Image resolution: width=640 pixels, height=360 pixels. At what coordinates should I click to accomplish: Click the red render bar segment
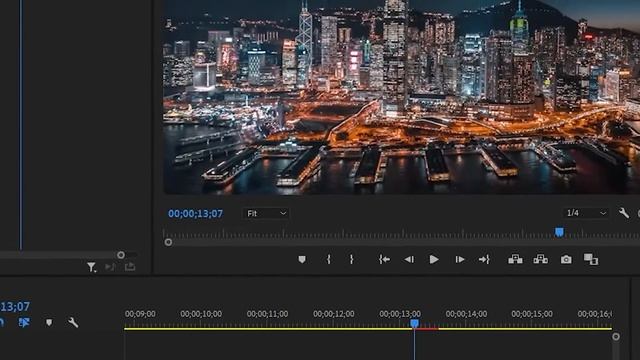(x=427, y=329)
